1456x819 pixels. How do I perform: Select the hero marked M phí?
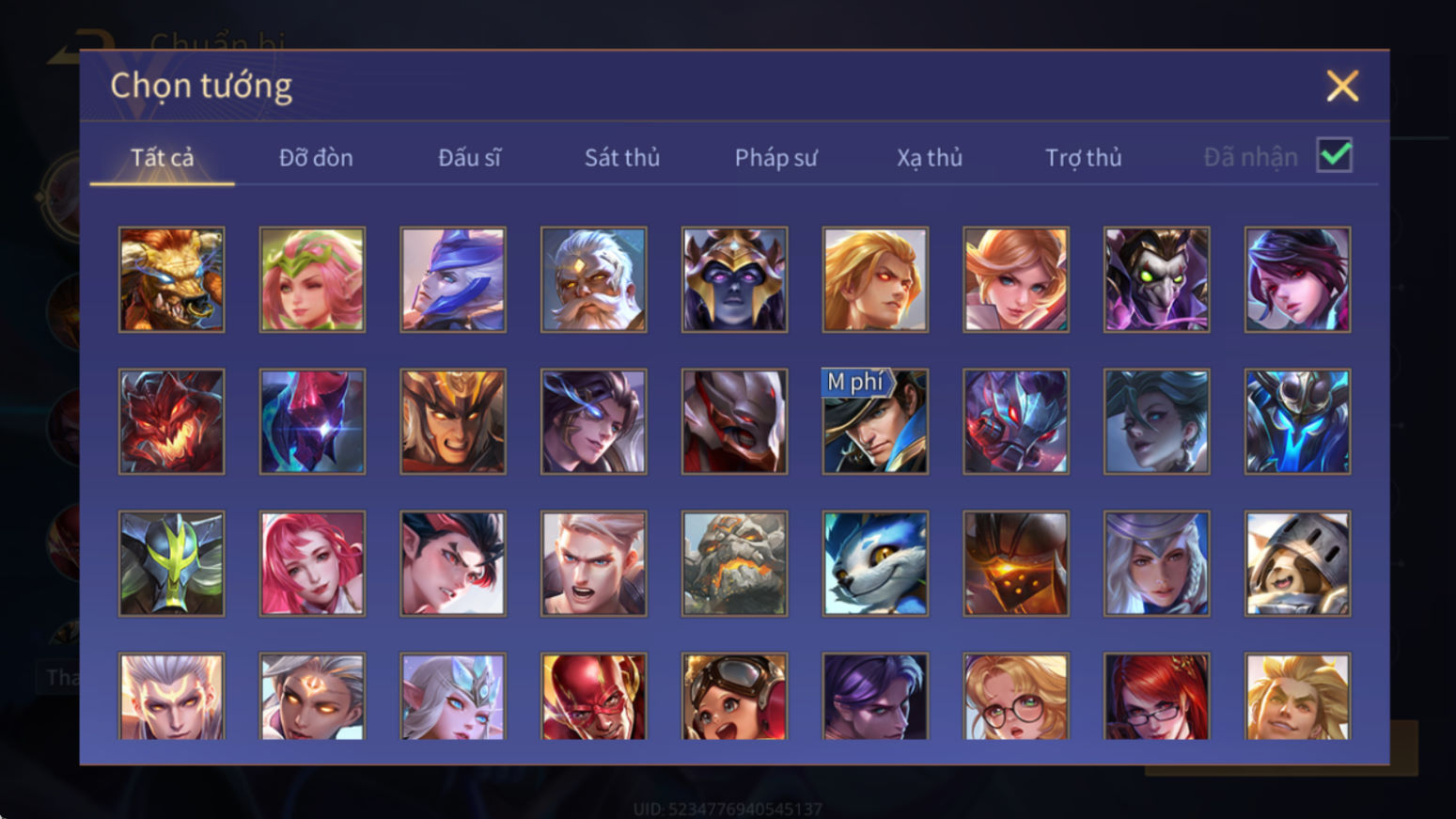click(875, 421)
